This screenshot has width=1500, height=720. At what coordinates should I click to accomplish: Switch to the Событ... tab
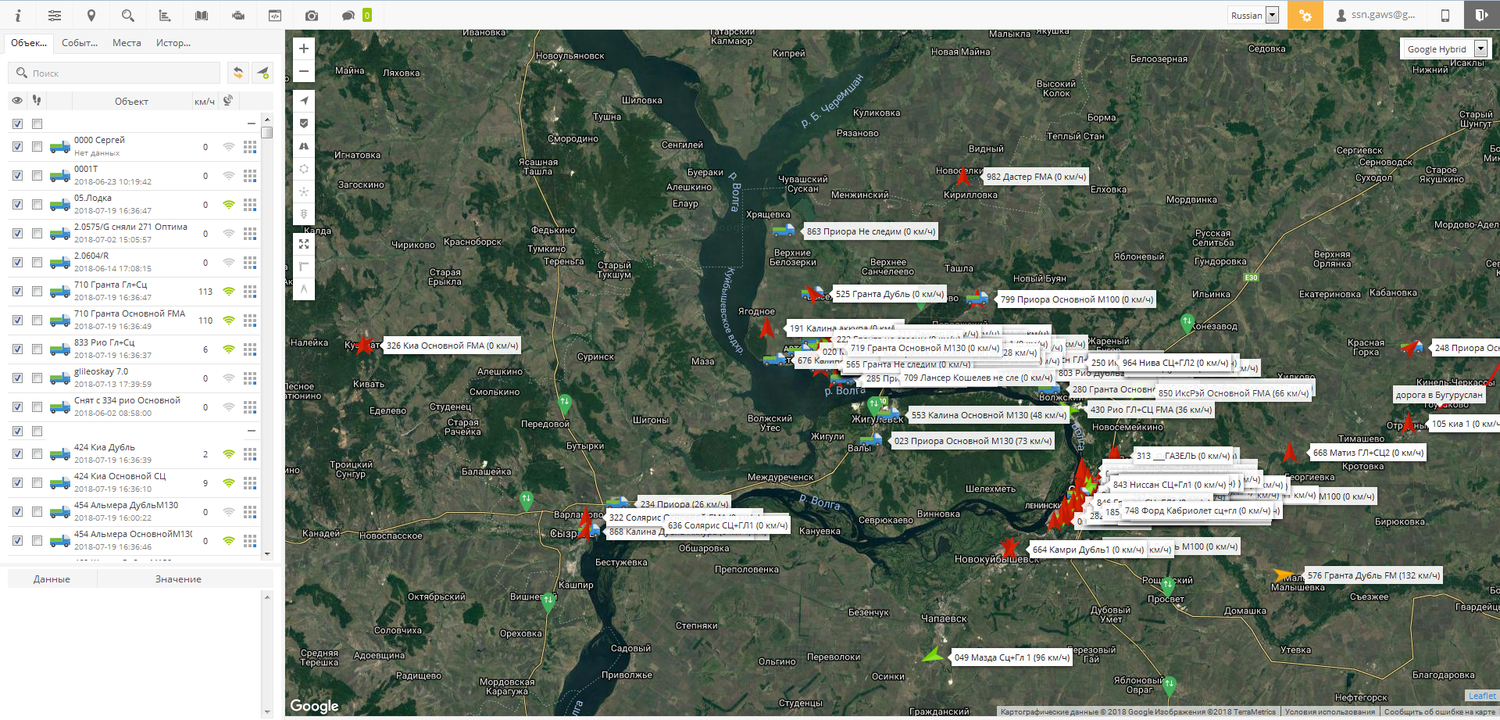point(78,43)
